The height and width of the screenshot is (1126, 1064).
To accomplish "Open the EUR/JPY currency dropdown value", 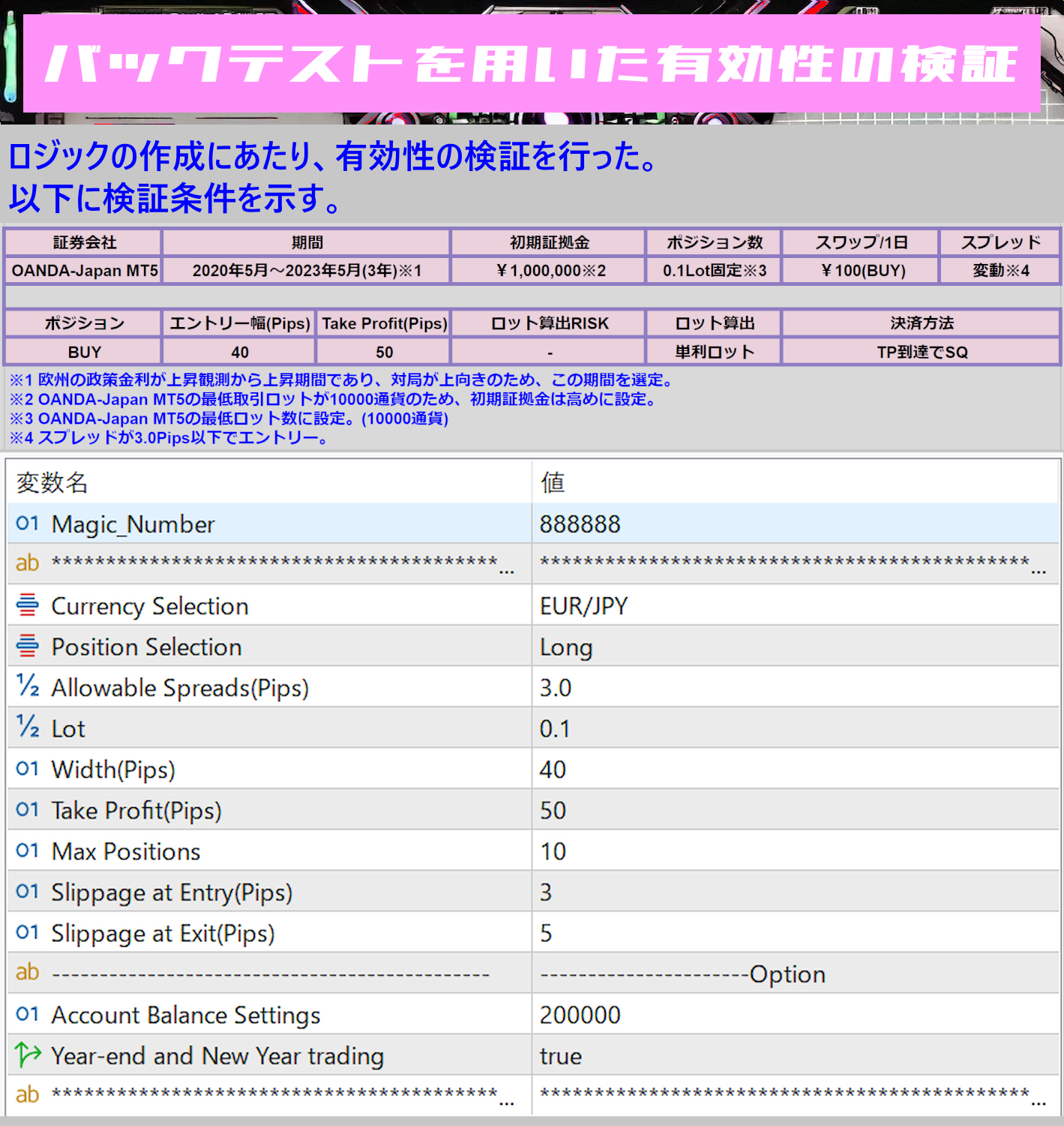I will point(584,605).
